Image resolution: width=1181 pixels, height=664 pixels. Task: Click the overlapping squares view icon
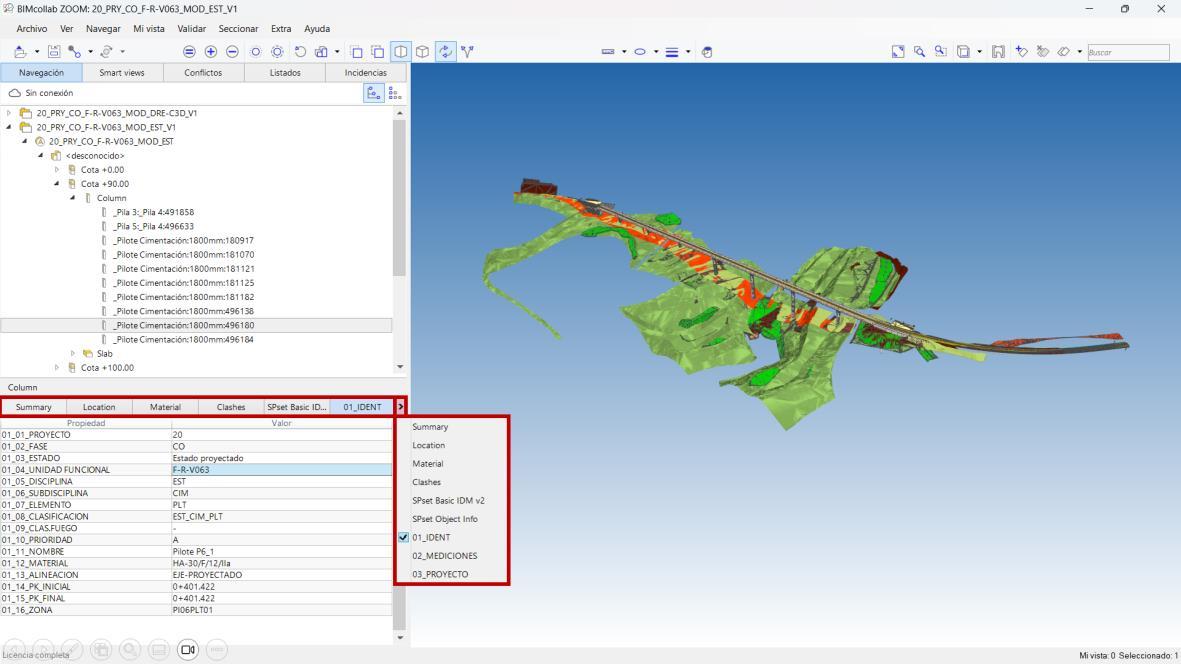(x=378, y=52)
